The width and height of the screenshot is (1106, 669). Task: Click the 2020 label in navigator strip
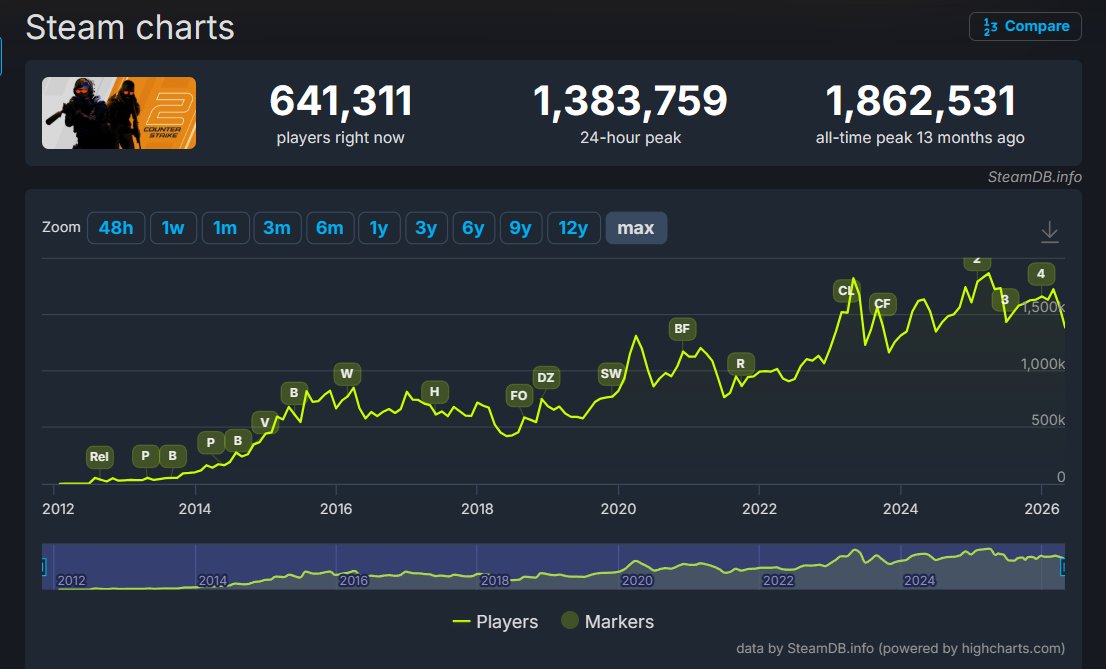tap(637, 581)
